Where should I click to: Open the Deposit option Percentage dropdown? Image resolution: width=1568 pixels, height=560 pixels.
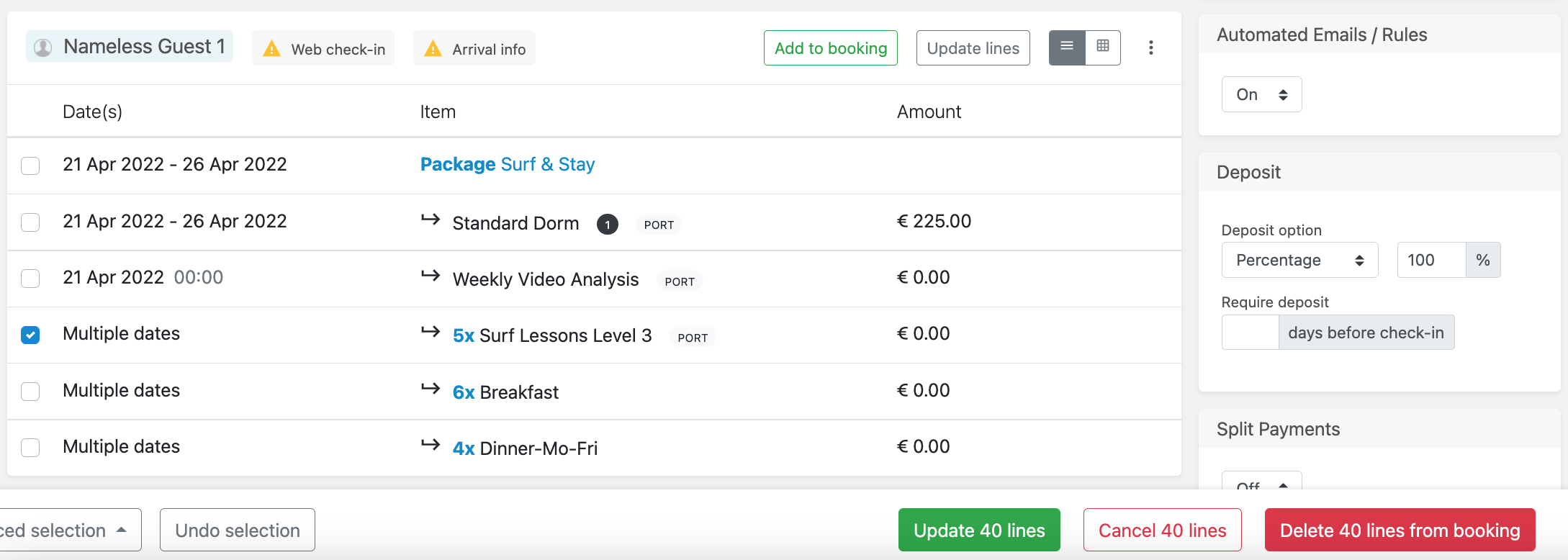coord(1299,260)
